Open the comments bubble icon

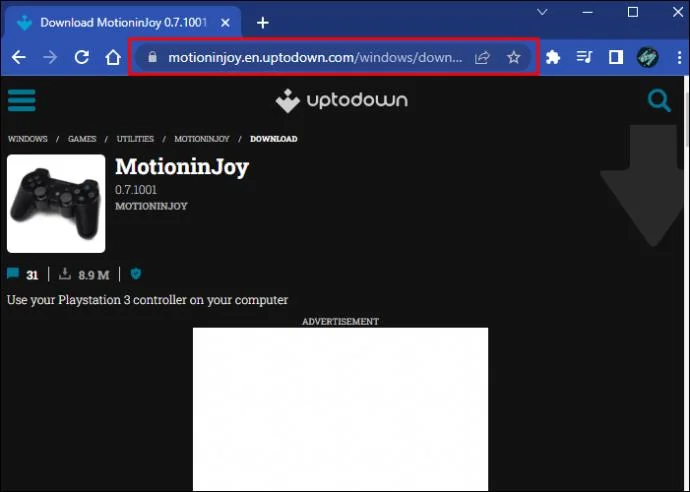[13, 274]
